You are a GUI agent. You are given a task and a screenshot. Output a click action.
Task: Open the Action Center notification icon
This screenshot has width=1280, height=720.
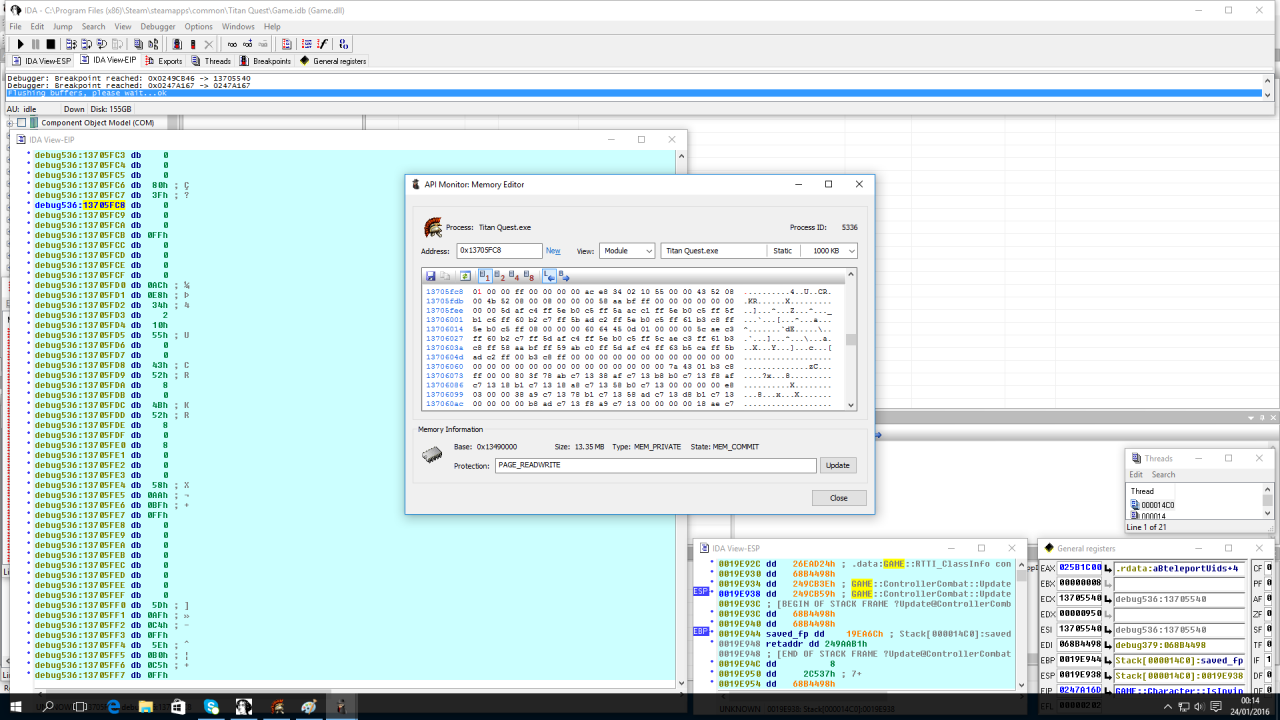click(x=1216, y=706)
